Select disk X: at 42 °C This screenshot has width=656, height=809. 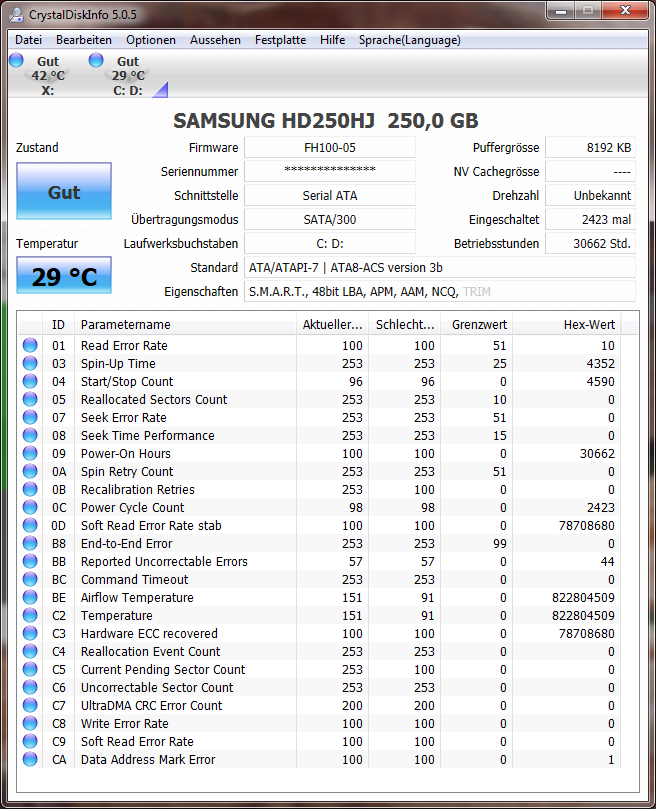(47, 75)
